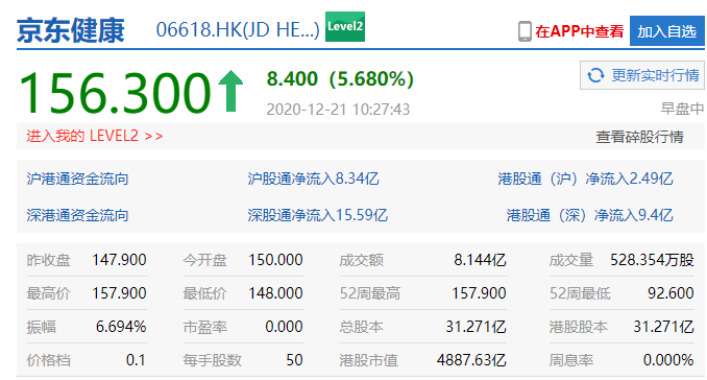Image resolution: width=707 pixels, height=380 pixels.
Task: Click 成交额 value 8.144亿
Action: 480,260
